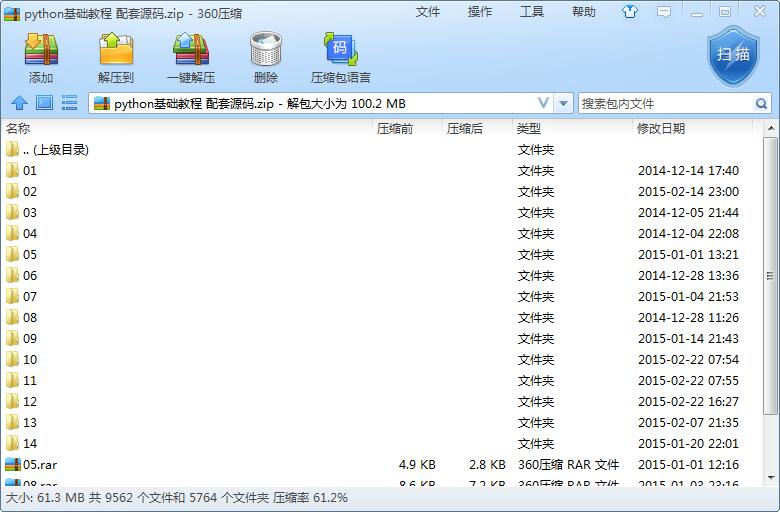Sort by 类型 column header
The image size is (780, 512).
528,128
